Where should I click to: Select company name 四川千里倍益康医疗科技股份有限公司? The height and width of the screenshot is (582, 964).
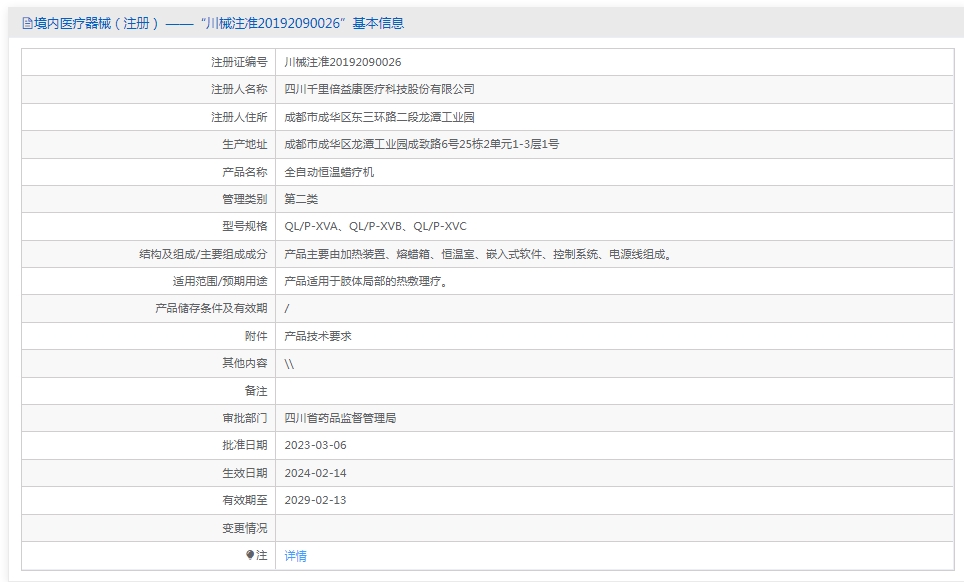click(x=379, y=89)
